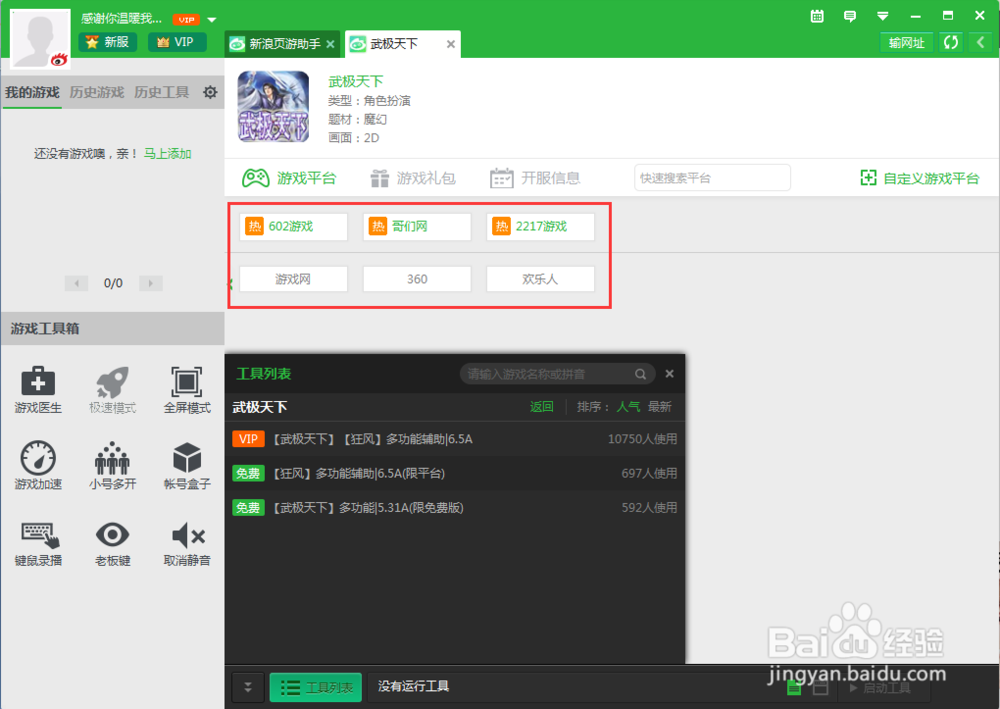The image size is (1000, 709).
Task: Open 历史工具 tab
Action: click(x=161, y=92)
